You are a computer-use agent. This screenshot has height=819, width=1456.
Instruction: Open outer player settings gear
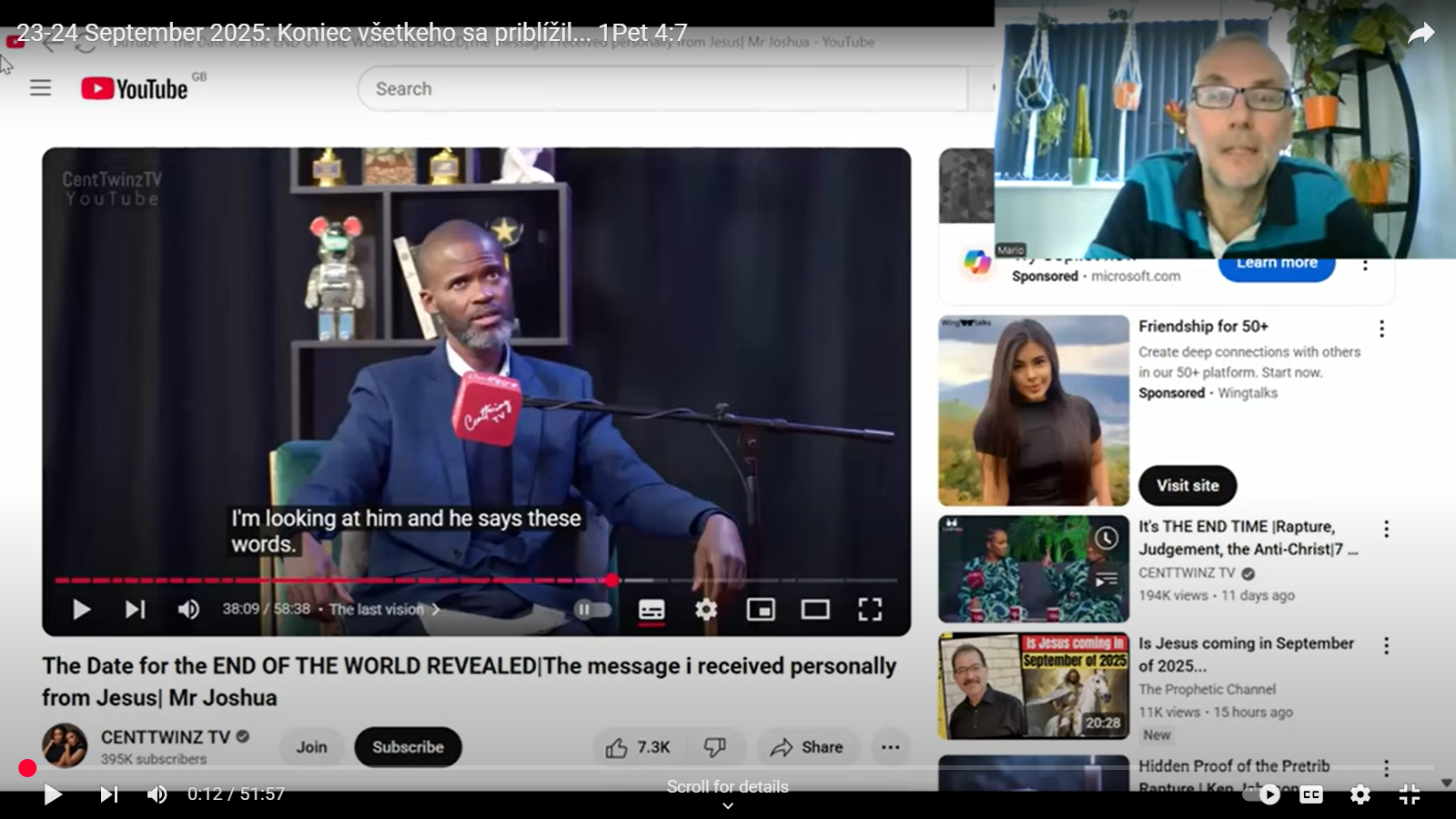[1360, 794]
